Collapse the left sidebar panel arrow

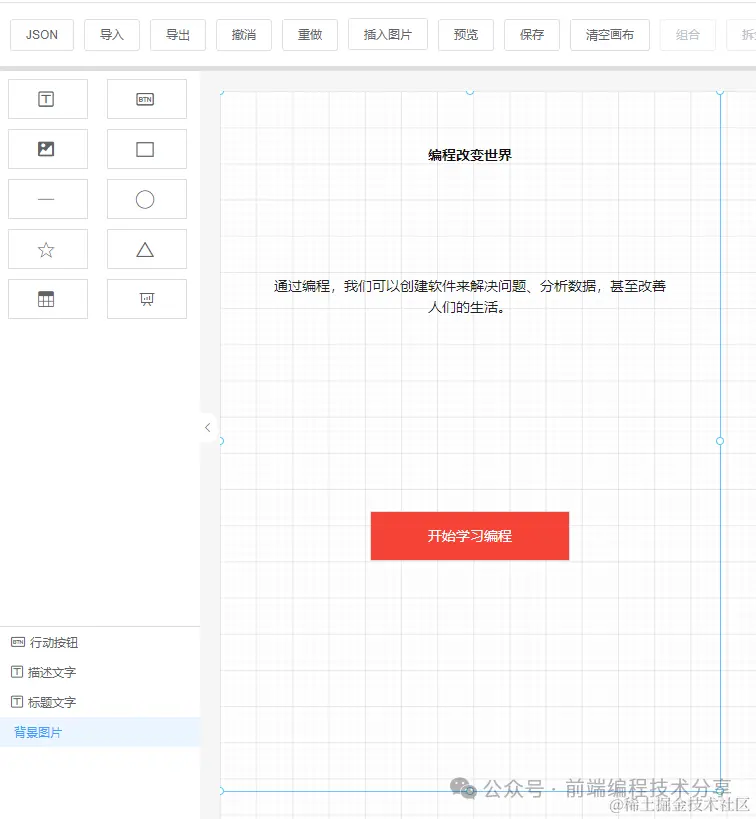pos(207,428)
